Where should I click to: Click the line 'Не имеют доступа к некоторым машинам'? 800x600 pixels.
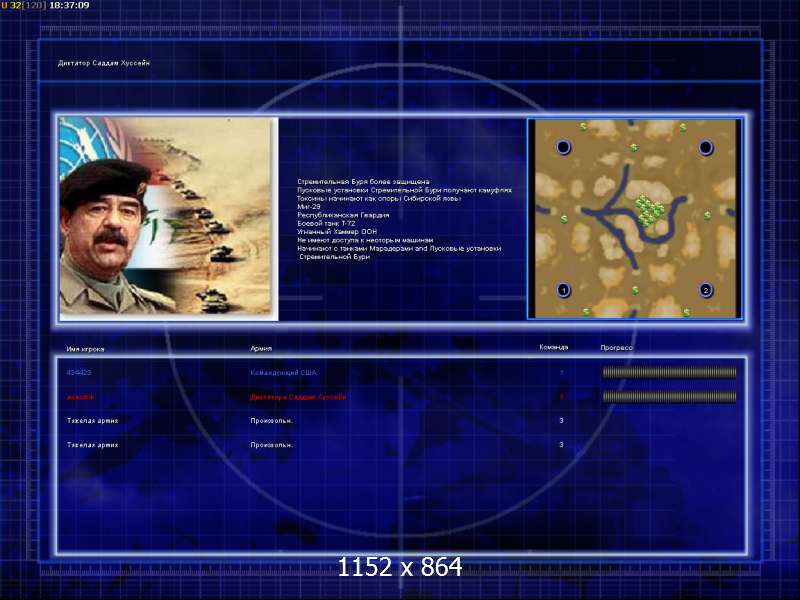(x=365, y=240)
